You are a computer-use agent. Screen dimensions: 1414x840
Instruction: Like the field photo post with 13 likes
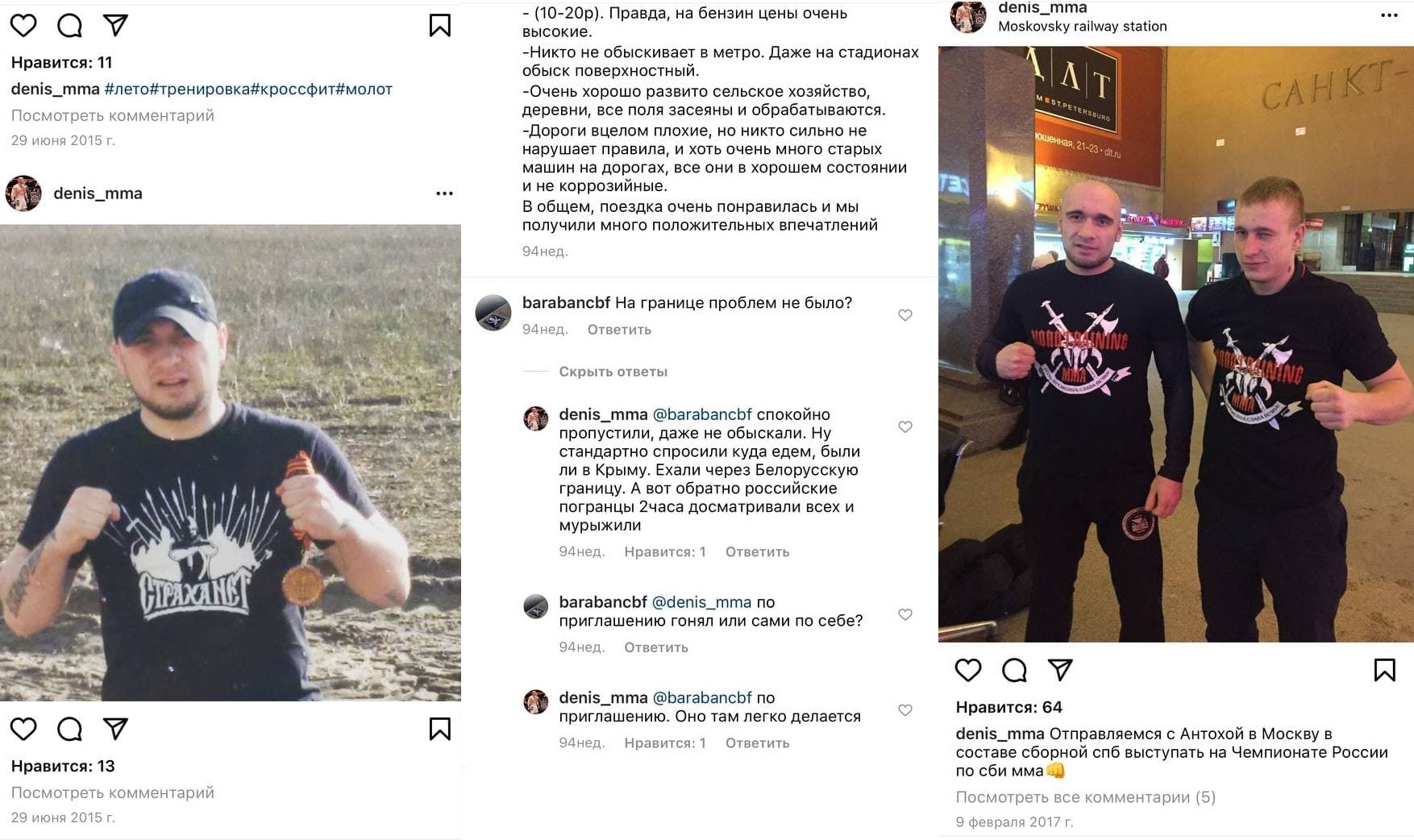(x=23, y=729)
